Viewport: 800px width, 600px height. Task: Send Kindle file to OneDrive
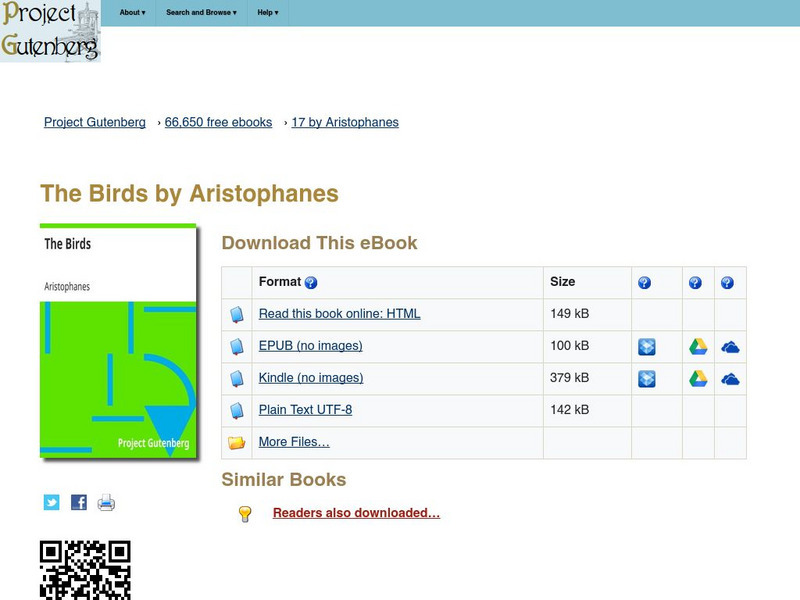[x=730, y=380]
